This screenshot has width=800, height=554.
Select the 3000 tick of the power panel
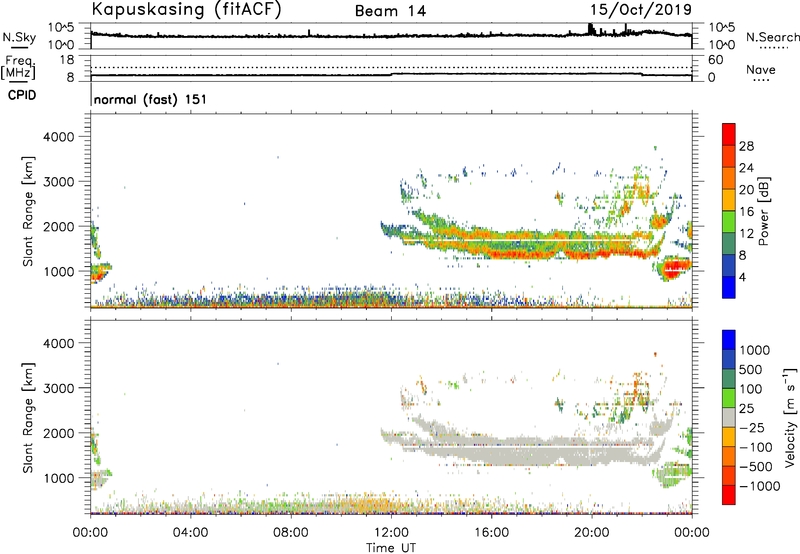58,182
